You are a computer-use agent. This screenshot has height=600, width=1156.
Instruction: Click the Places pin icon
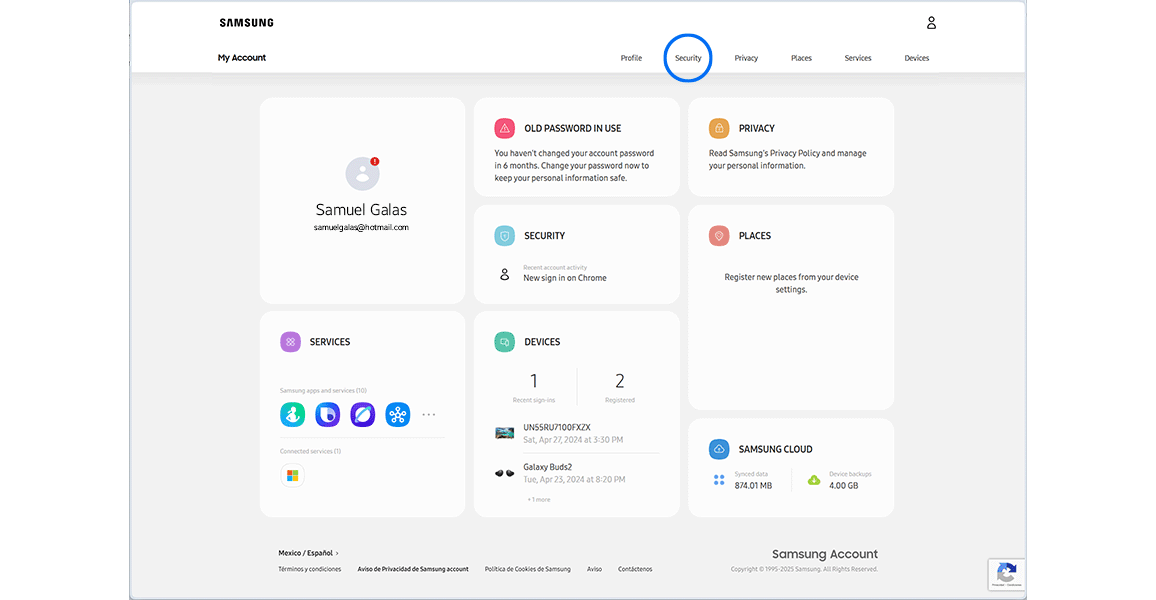[x=718, y=235]
